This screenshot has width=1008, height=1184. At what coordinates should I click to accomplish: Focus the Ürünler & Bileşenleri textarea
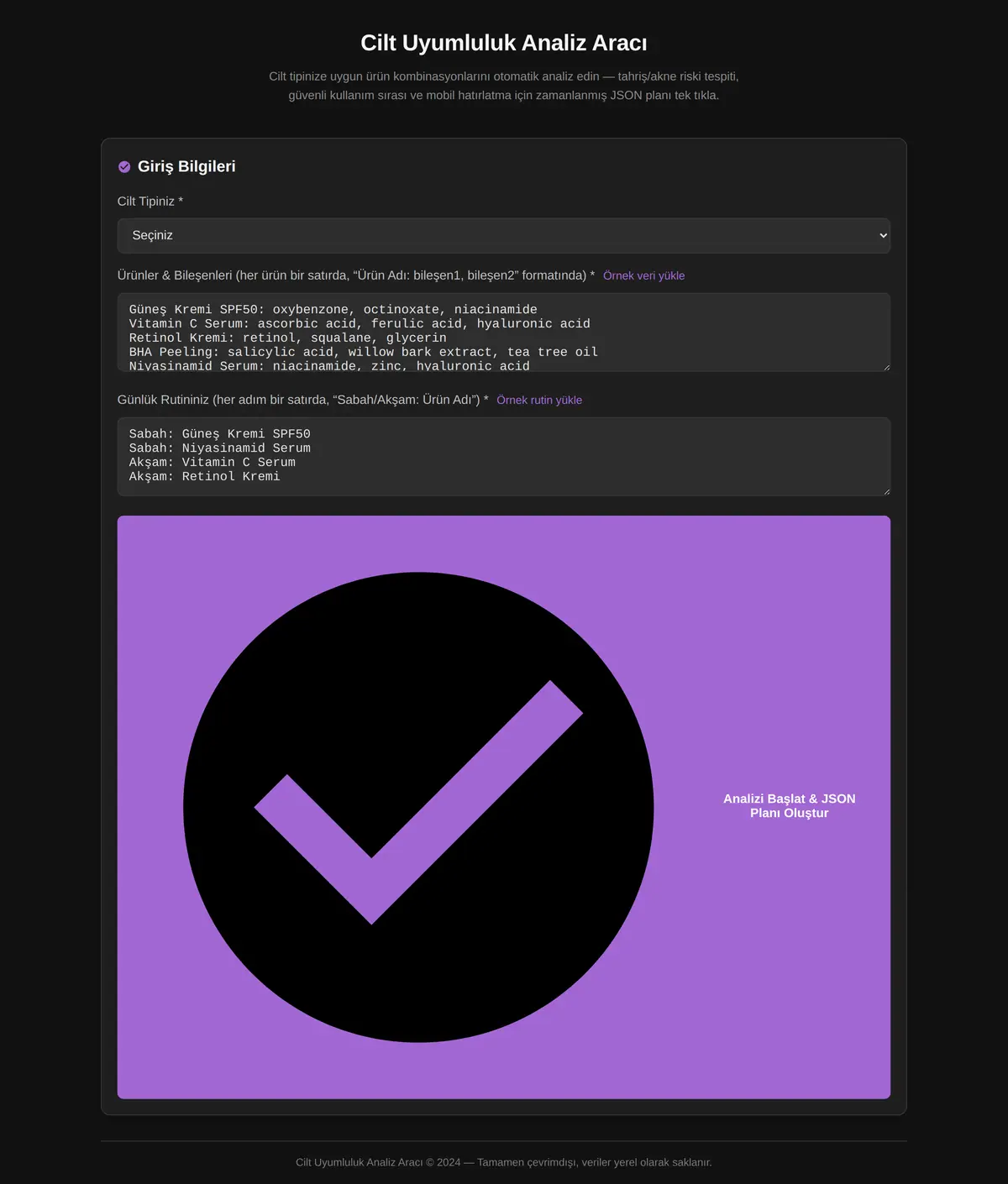point(504,333)
